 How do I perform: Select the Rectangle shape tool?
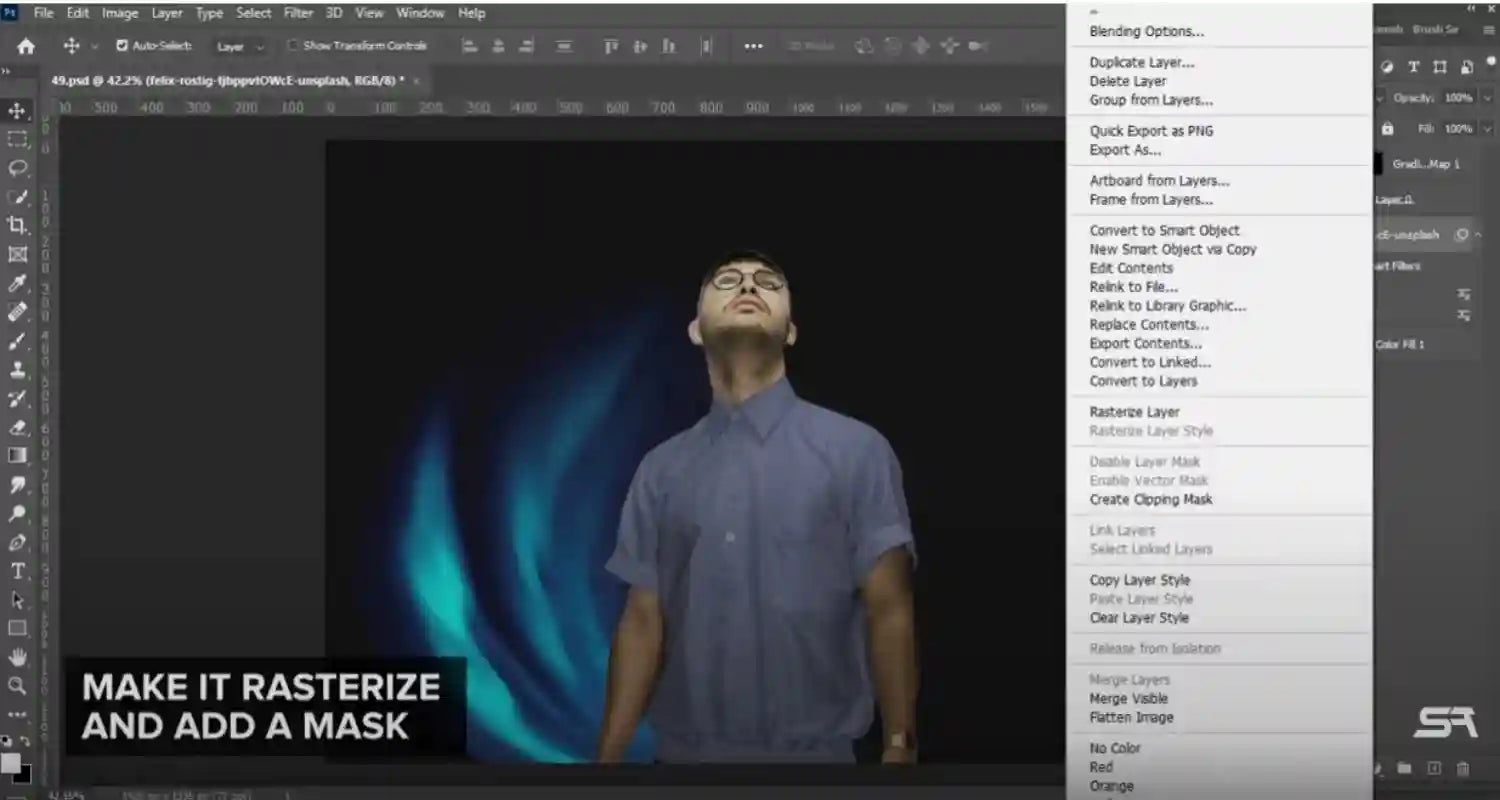[17, 629]
